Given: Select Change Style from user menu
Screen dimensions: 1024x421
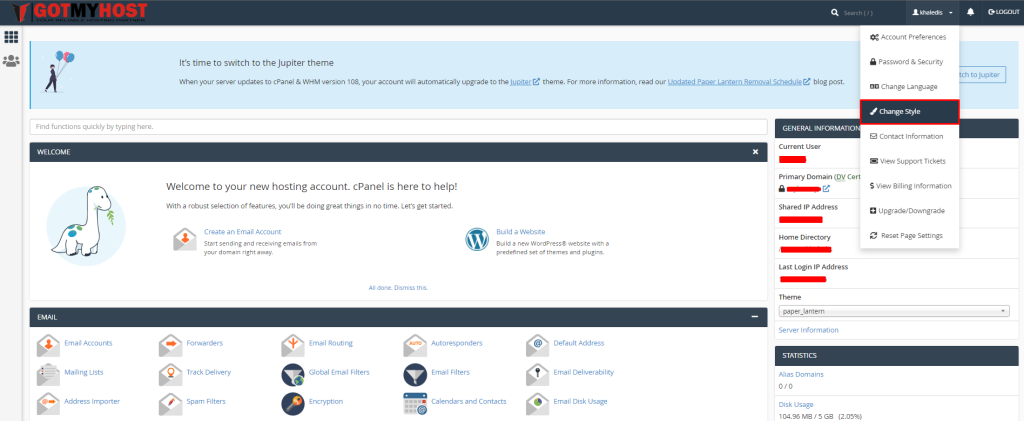Looking at the screenshot, I should pos(909,111).
